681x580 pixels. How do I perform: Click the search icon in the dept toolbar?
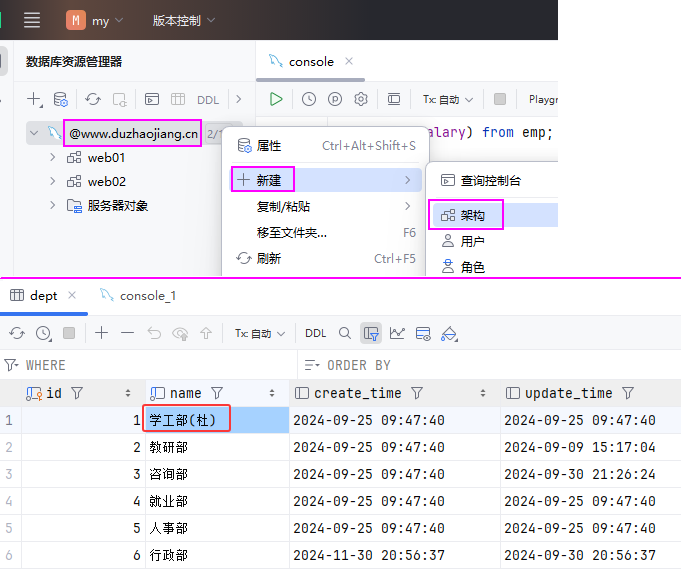tap(345, 333)
